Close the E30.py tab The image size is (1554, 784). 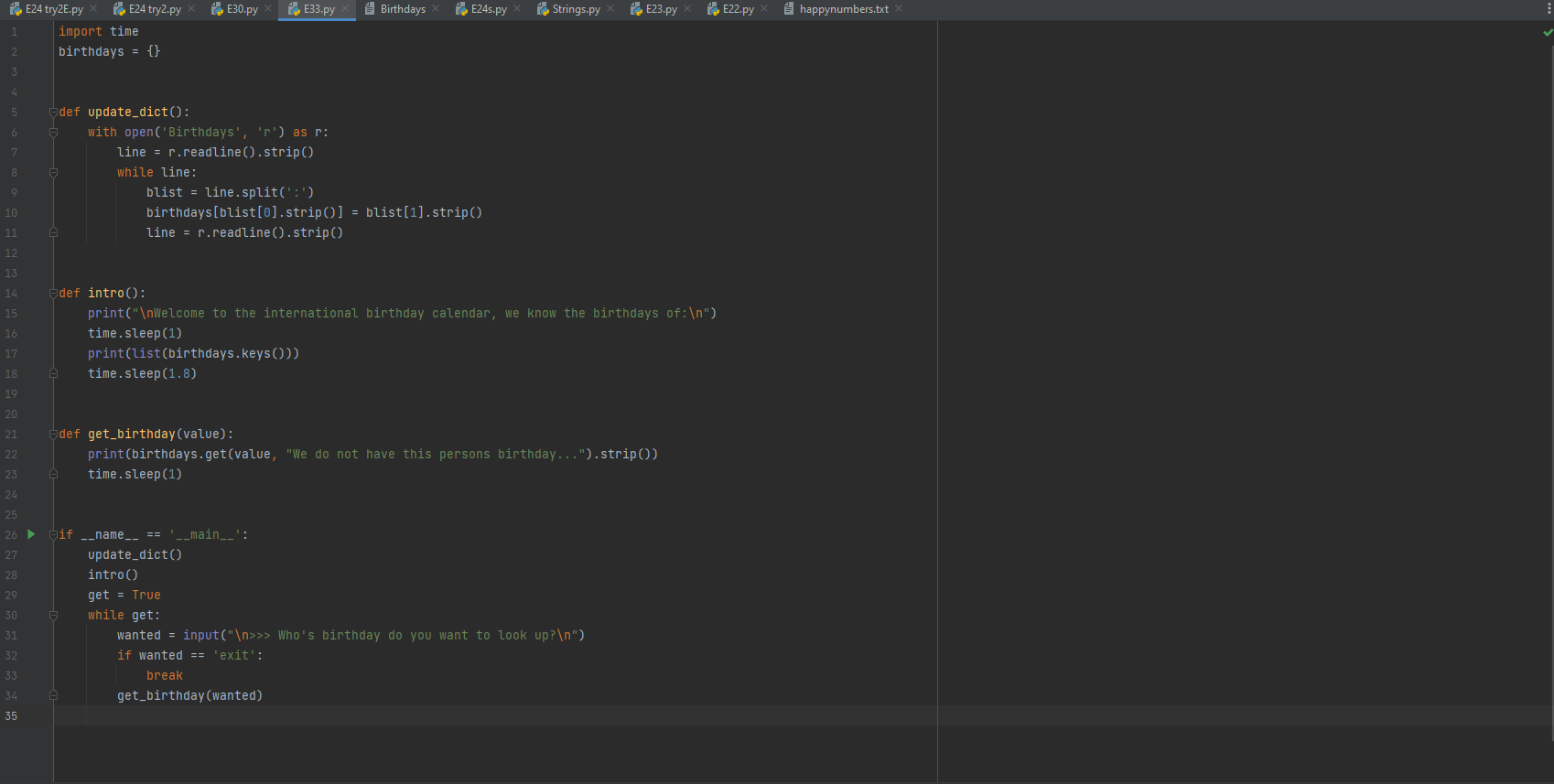tap(268, 9)
